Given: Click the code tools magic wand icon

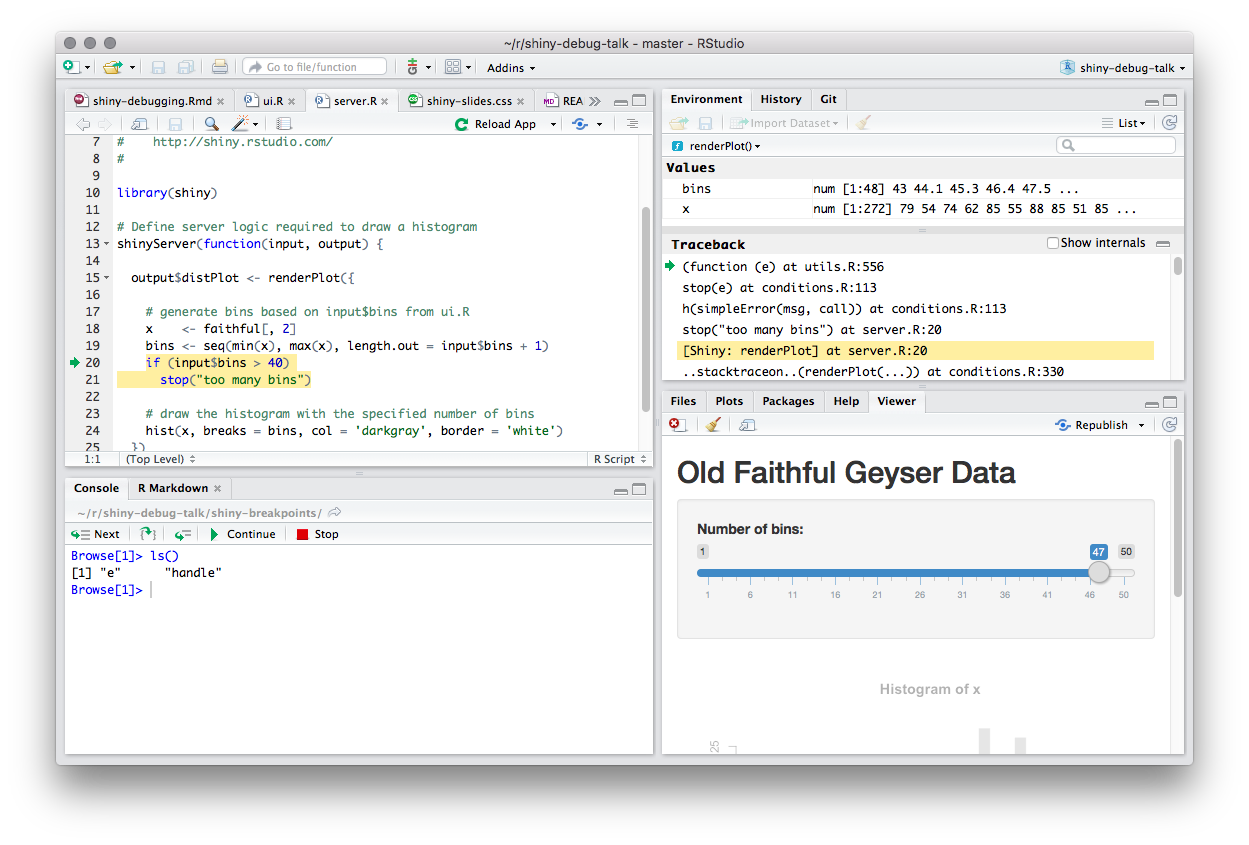Looking at the screenshot, I should [239, 123].
